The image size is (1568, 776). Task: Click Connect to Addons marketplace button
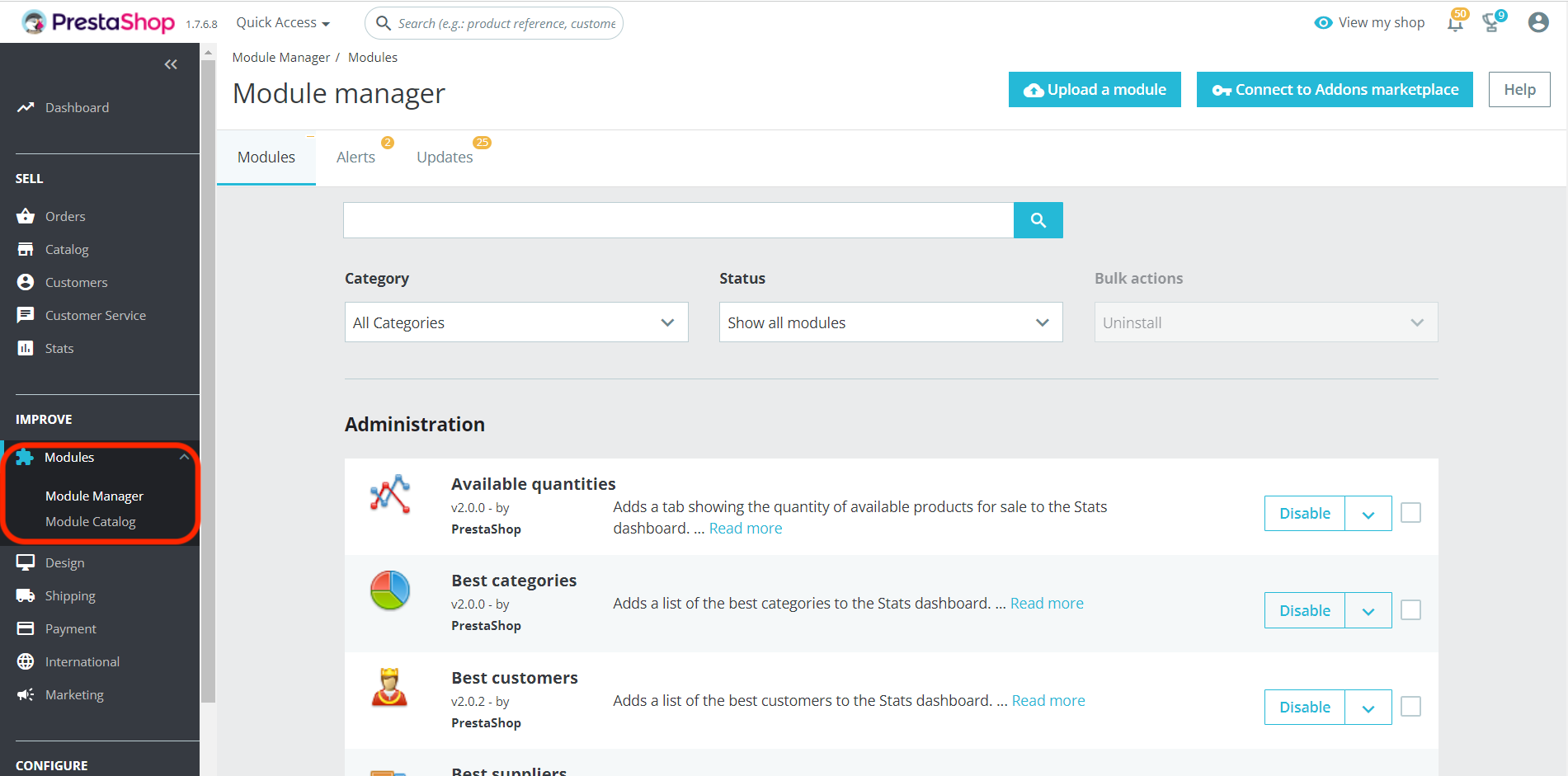pos(1335,89)
